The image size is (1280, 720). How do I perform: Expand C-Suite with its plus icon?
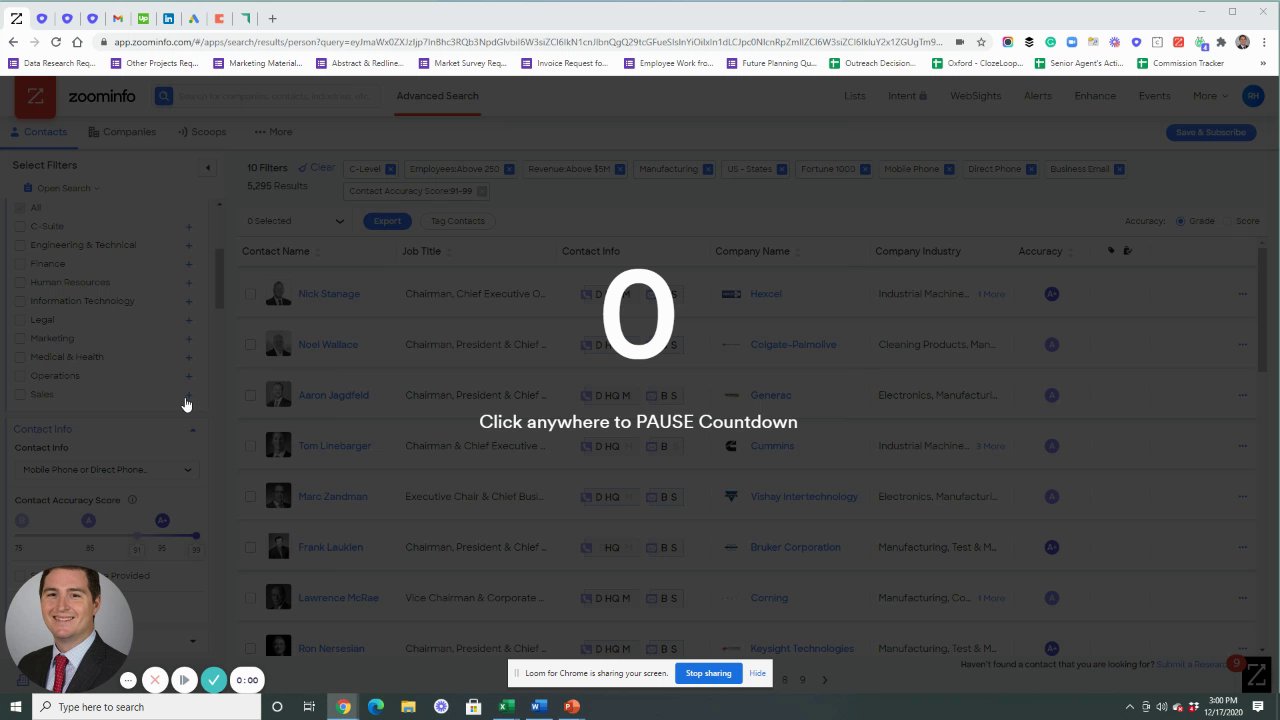[189, 227]
